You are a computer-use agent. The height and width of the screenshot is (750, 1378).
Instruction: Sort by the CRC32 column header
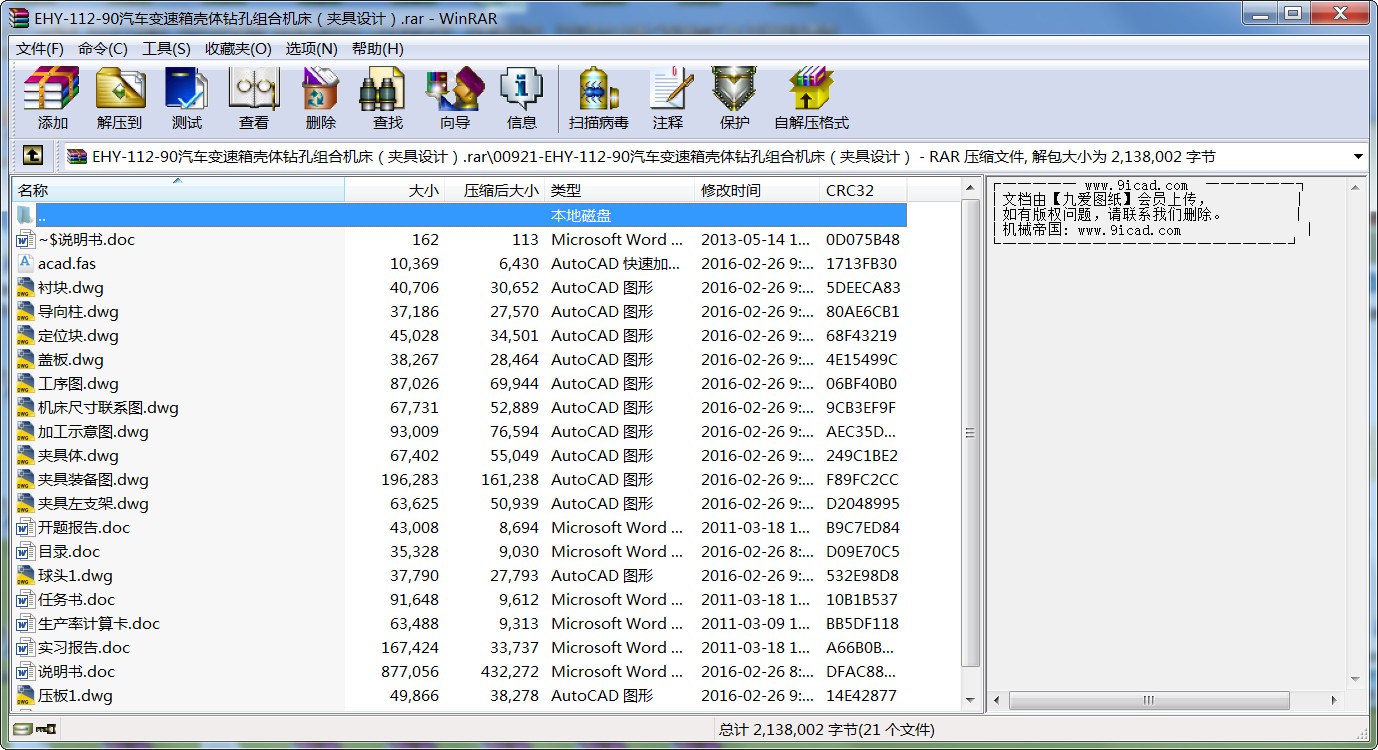[x=863, y=190]
